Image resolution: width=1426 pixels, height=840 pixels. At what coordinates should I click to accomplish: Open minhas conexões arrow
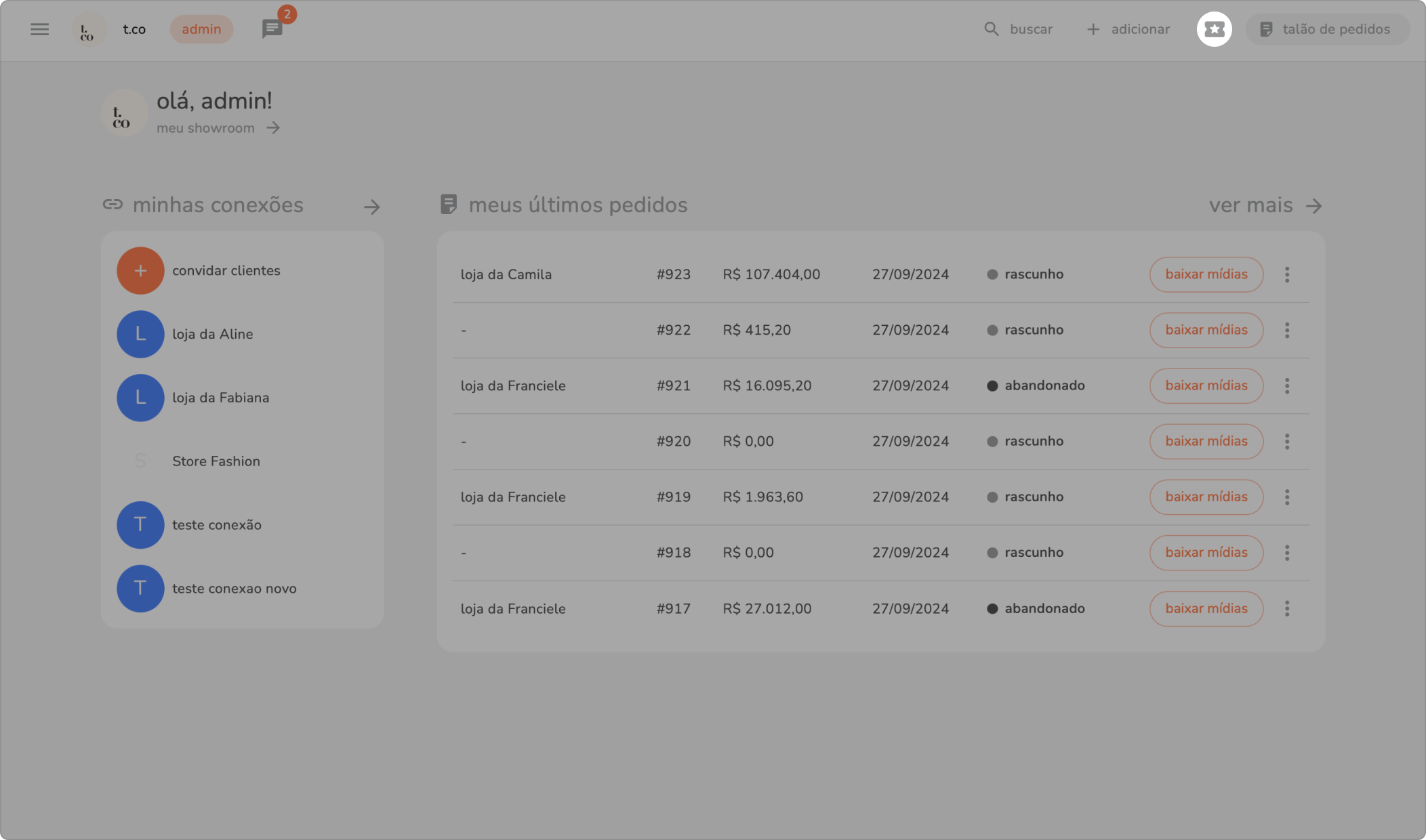(x=371, y=207)
